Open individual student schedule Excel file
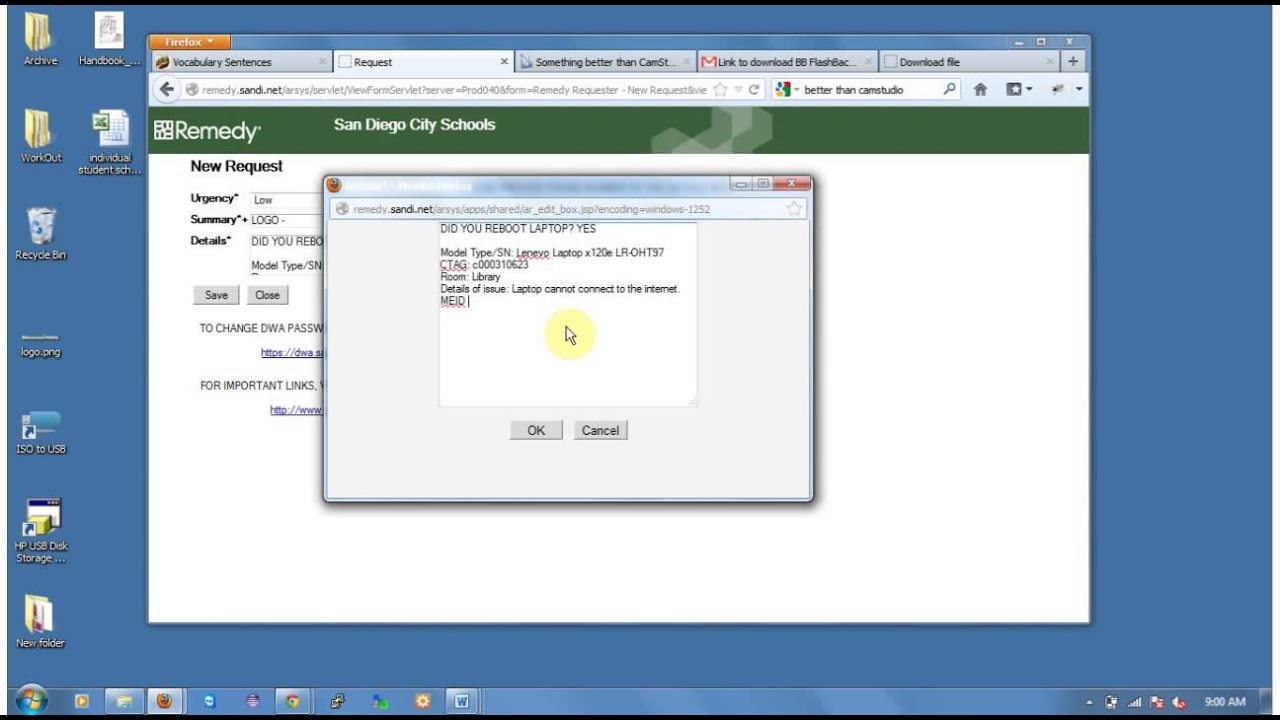The width and height of the screenshot is (1280, 720). (109, 142)
